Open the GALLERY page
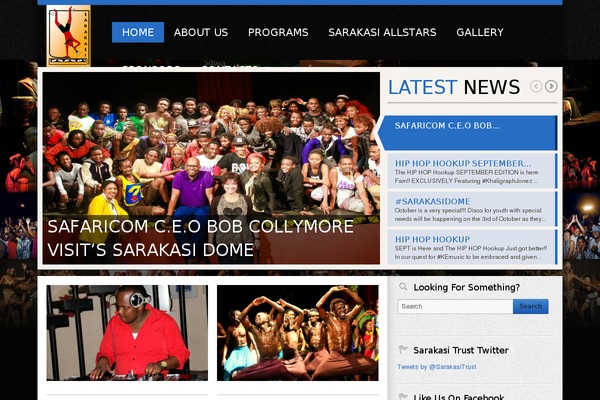600x400 pixels. point(480,32)
